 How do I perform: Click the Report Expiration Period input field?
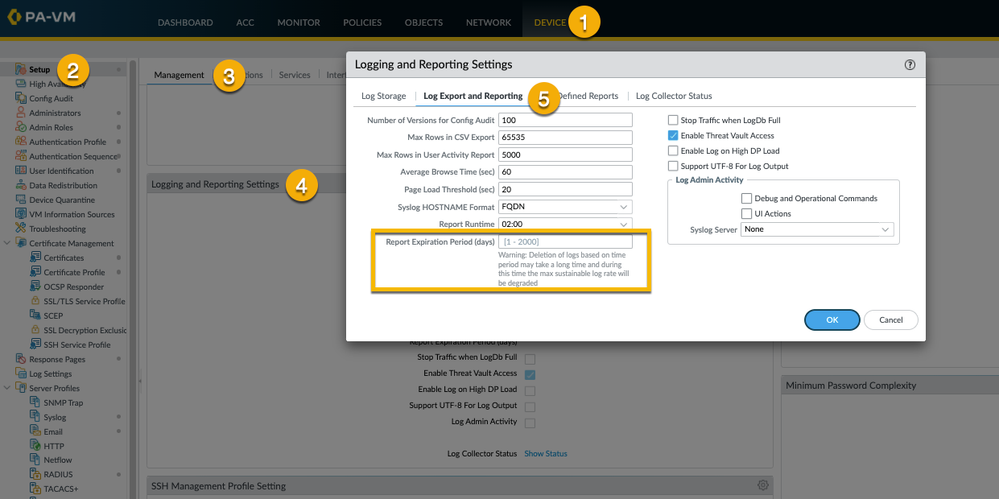click(565, 242)
